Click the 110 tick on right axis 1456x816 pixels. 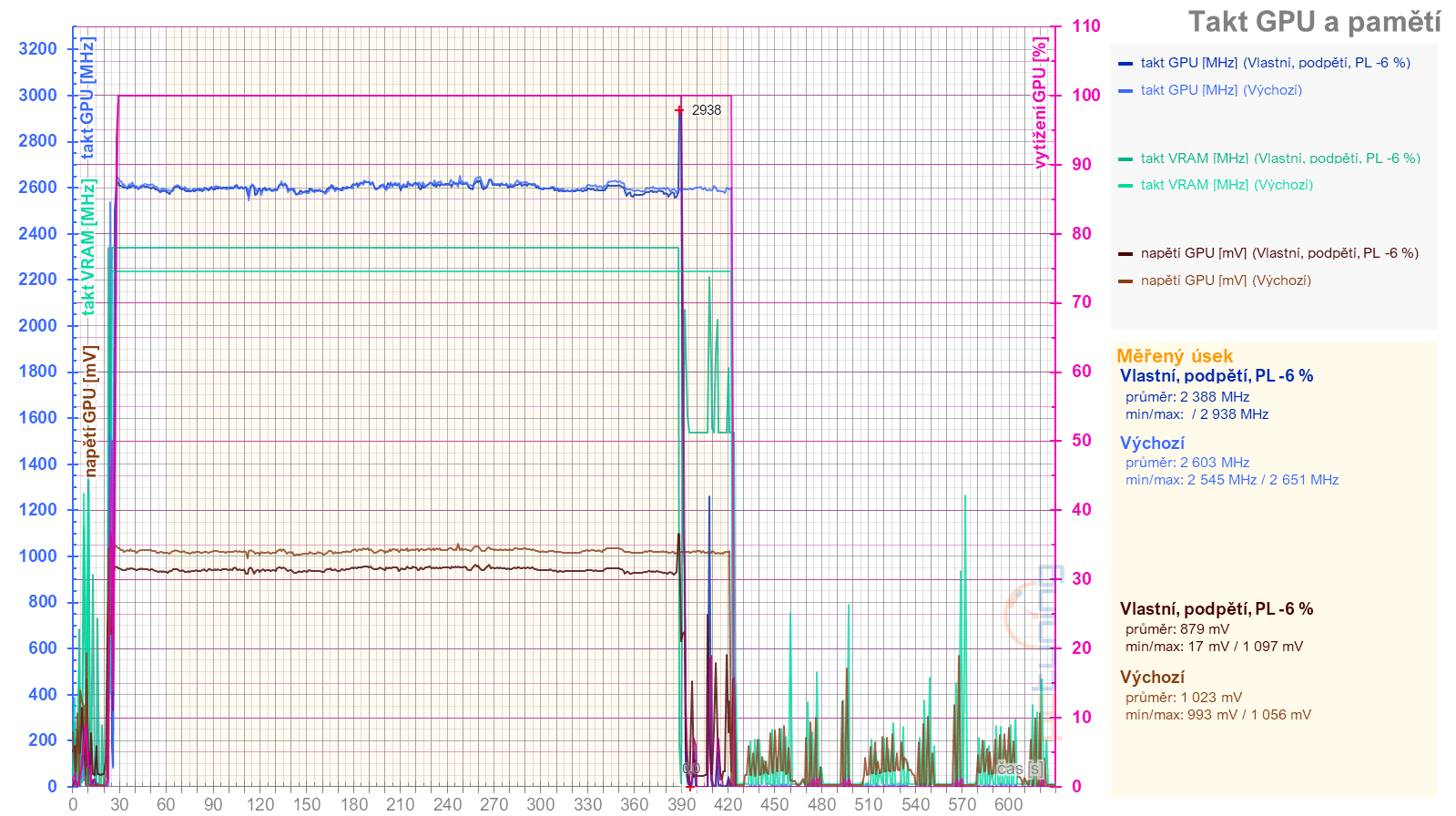(1085, 25)
